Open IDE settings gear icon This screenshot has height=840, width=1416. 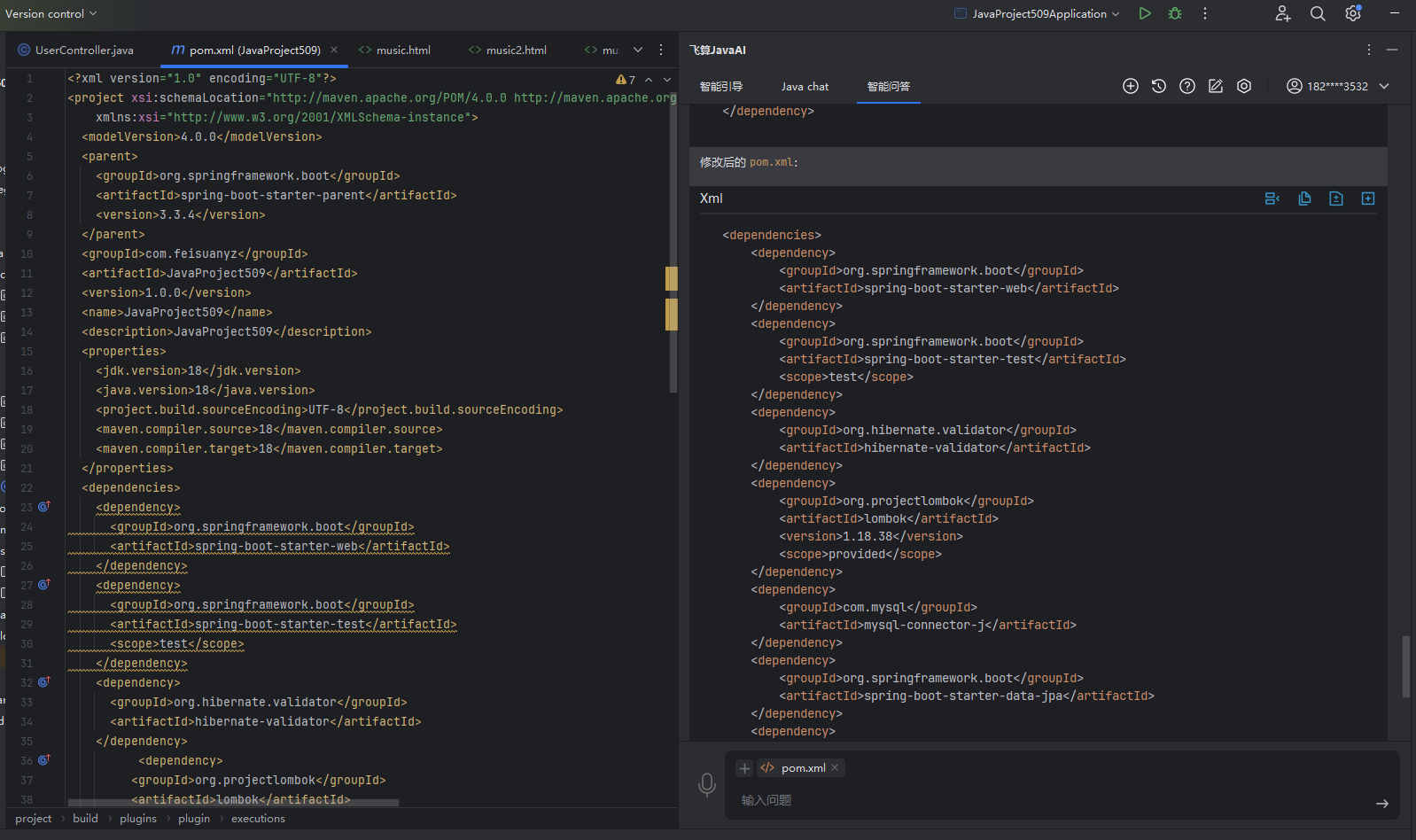coord(1353,13)
